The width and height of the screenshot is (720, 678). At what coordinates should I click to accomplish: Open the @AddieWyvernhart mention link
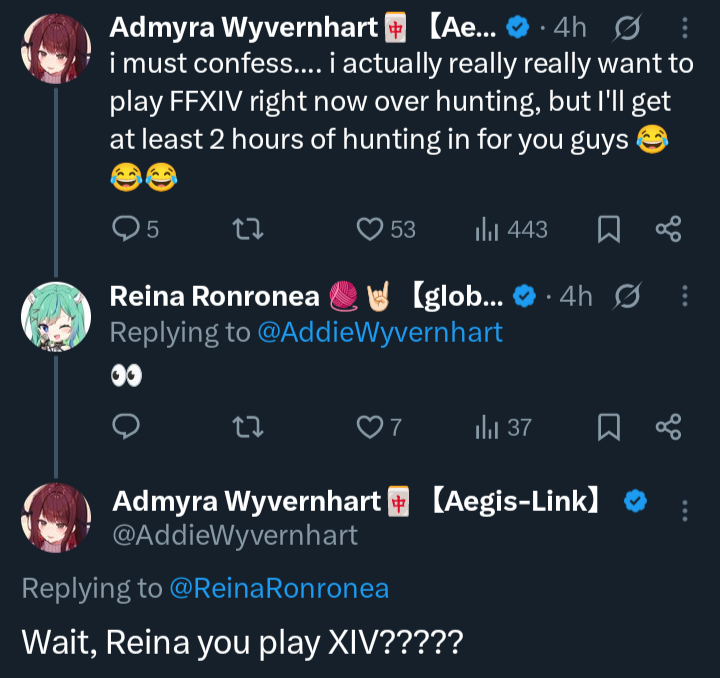(380, 332)
